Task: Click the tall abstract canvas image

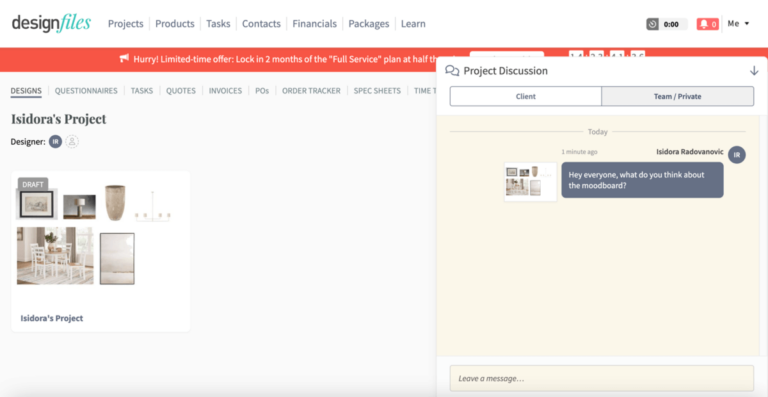Action: (x=117, y=258)
